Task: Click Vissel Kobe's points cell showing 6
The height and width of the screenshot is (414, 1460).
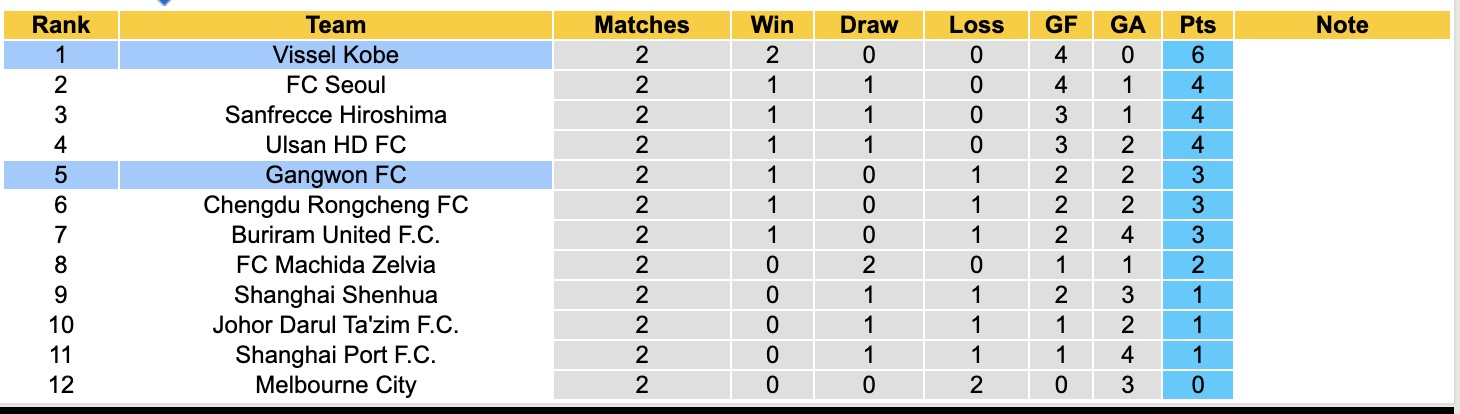Action: click(1197, 55)
